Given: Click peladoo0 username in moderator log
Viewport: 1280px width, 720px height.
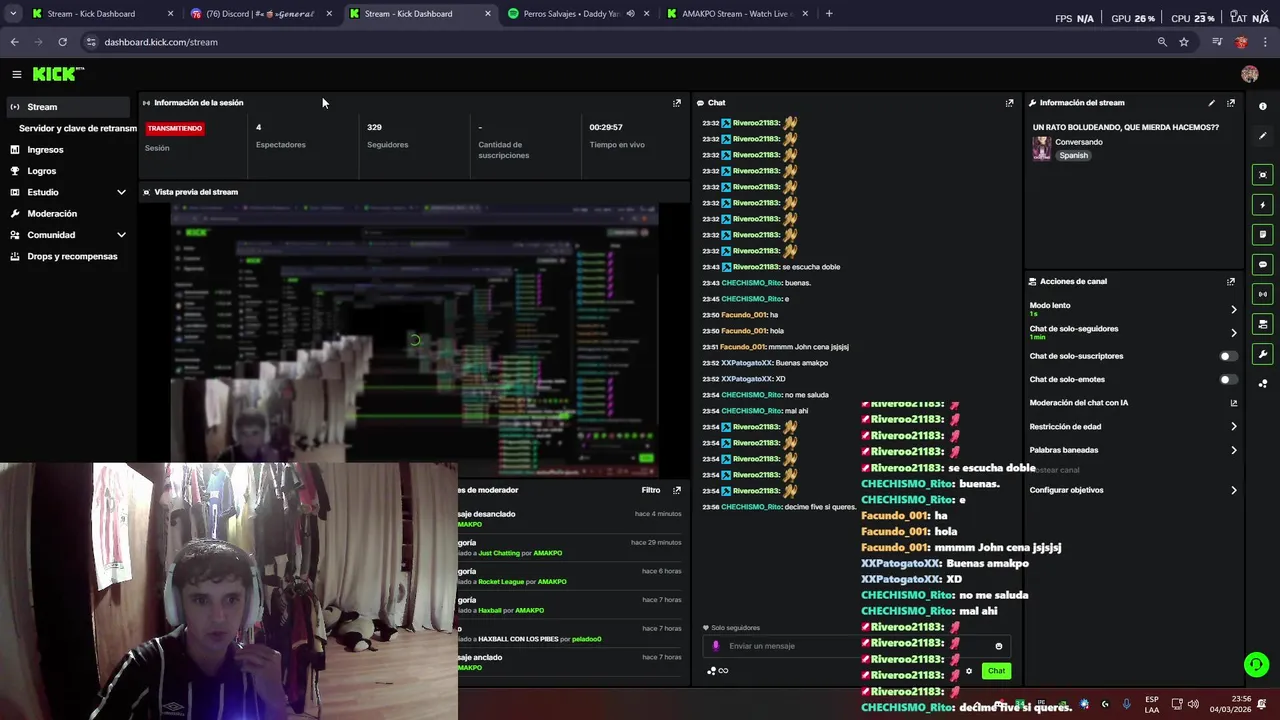Looking at the screenshot, I should point(586,639).
